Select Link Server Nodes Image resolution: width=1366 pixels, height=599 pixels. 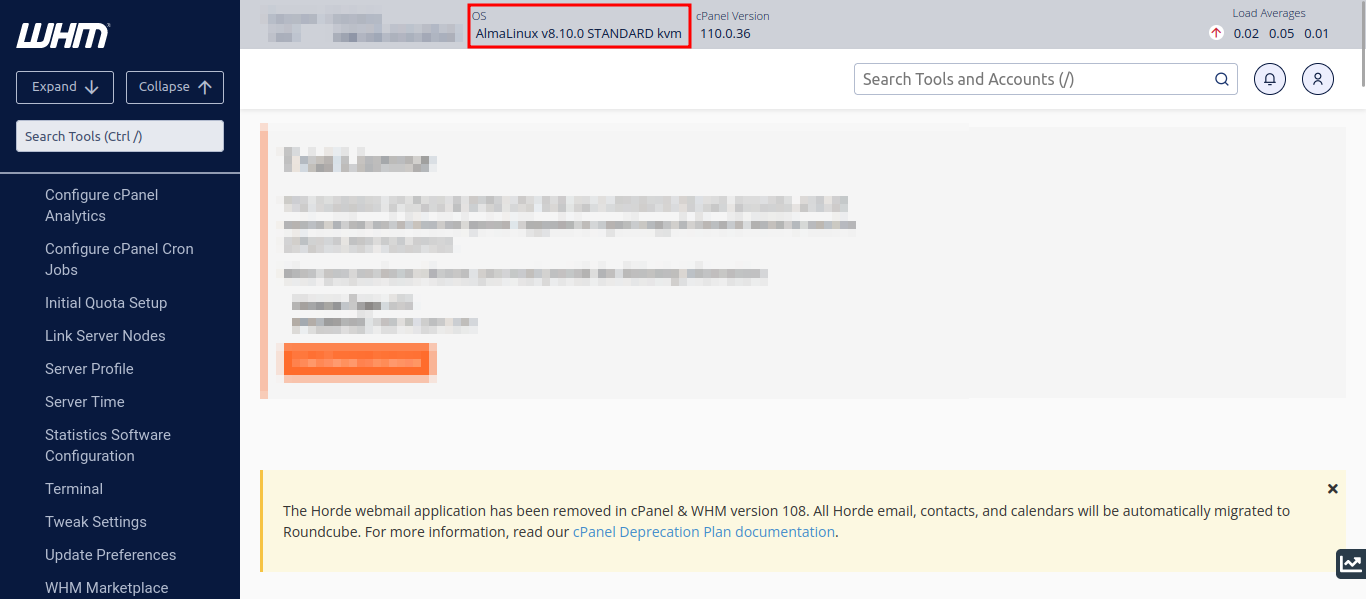coord(105,336)
